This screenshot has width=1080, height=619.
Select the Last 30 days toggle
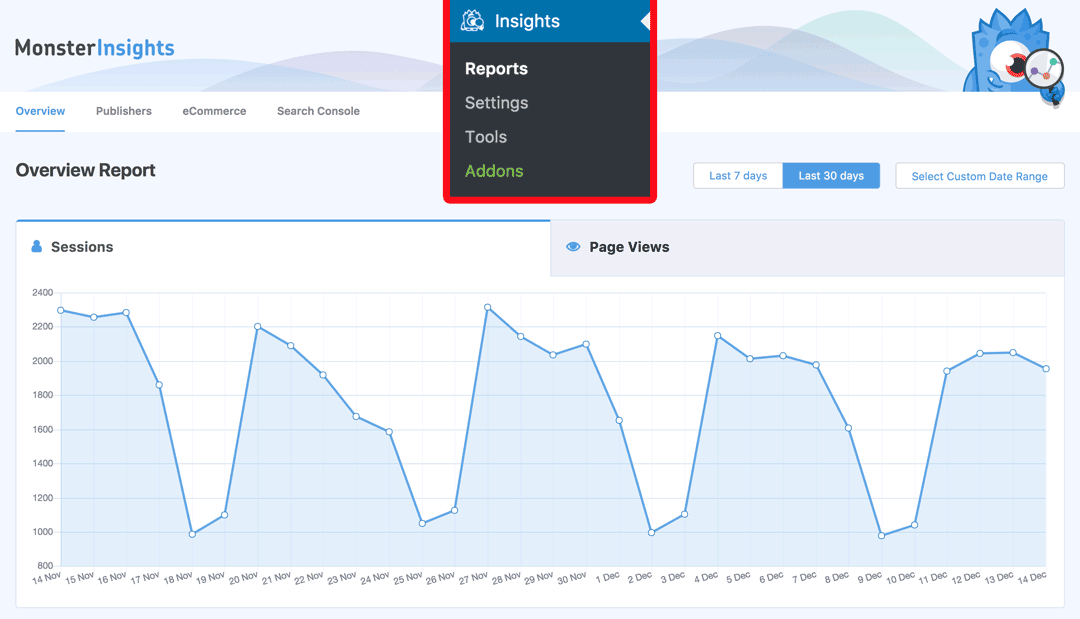[831, 175]
